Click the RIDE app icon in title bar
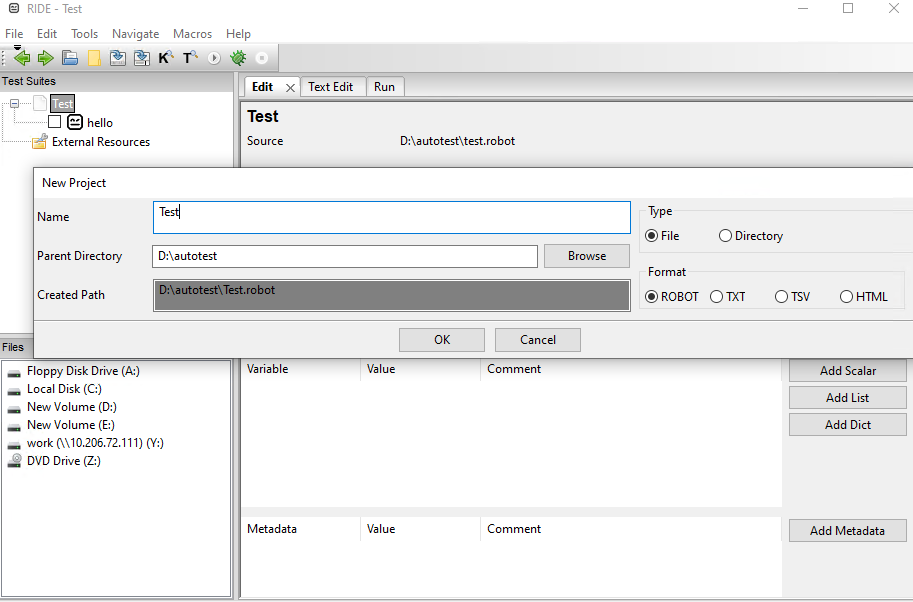Screen dimensions: 913x602 tap(14, 8)
